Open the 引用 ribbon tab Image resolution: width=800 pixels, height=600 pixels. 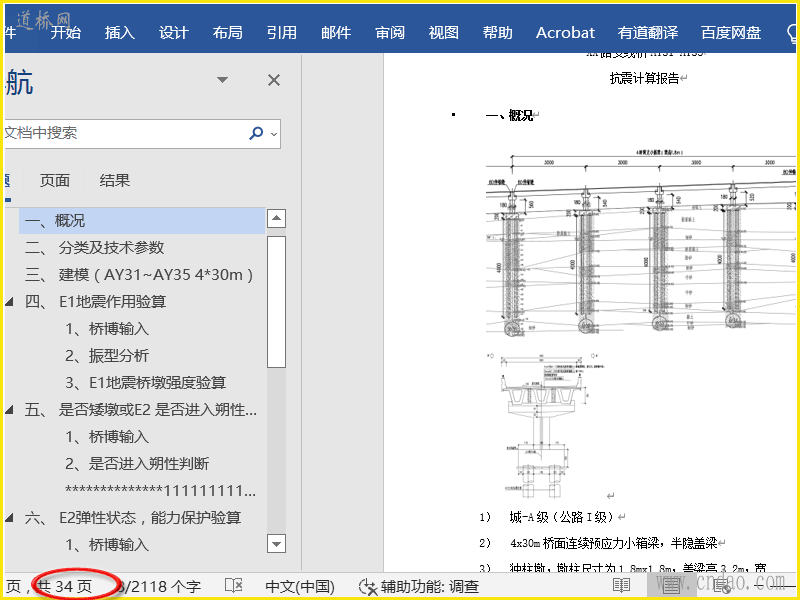pyautogui.click(x=282, y=33)
